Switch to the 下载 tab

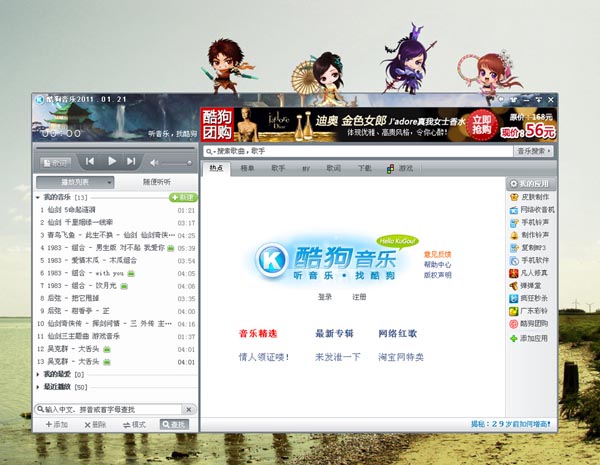coord(365,168)
